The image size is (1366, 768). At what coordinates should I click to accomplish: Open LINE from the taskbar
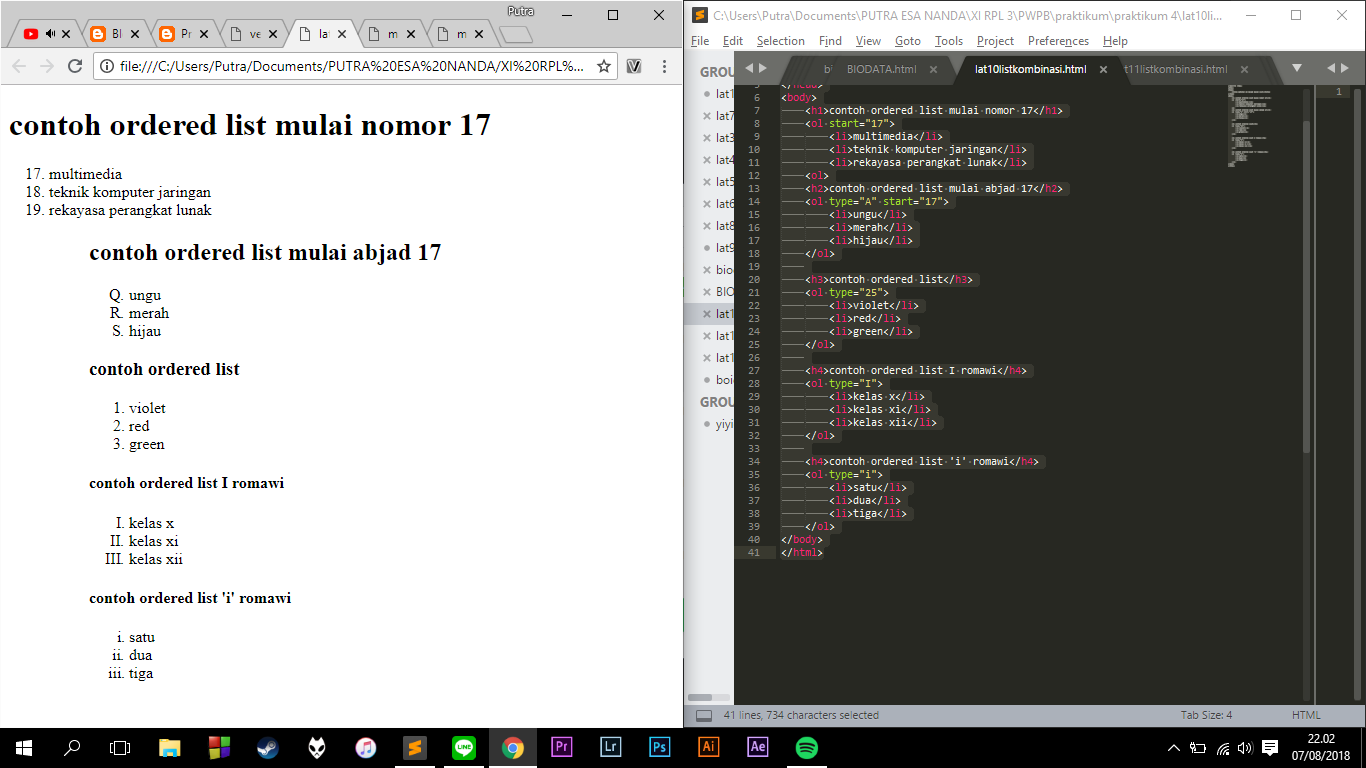click(x=464, y=747)
